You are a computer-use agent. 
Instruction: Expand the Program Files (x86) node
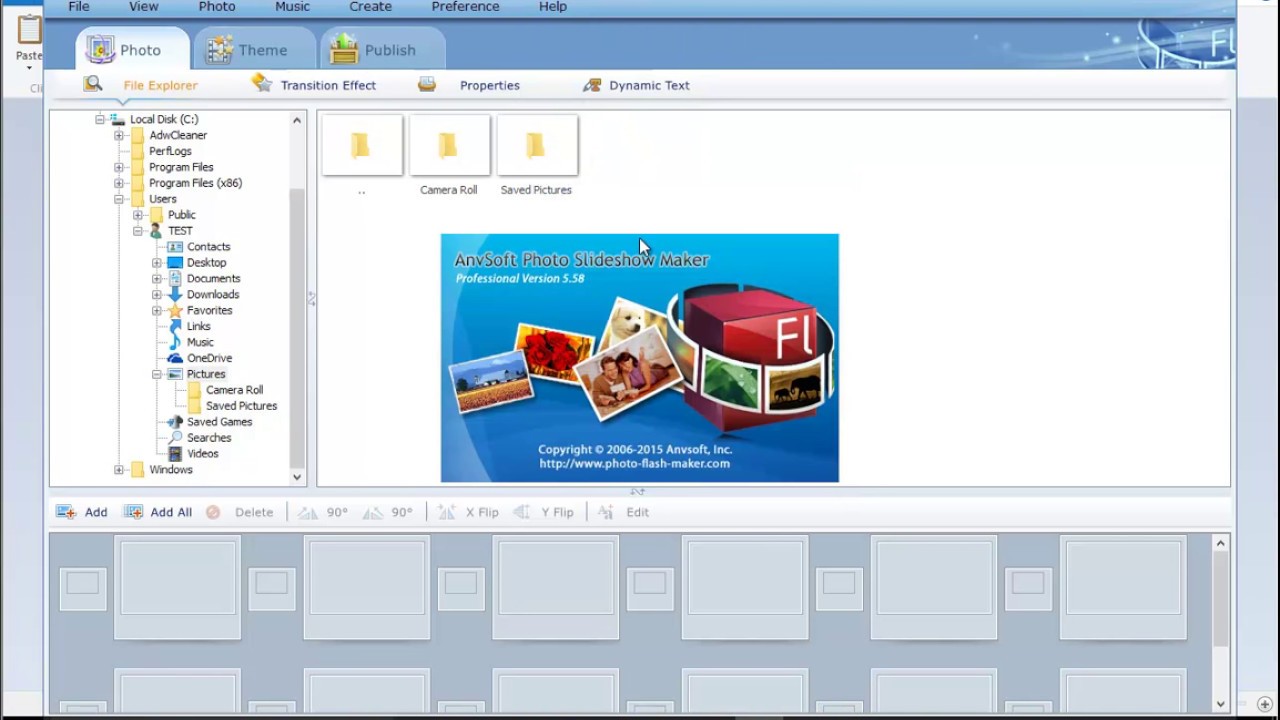tap(119, 183)
